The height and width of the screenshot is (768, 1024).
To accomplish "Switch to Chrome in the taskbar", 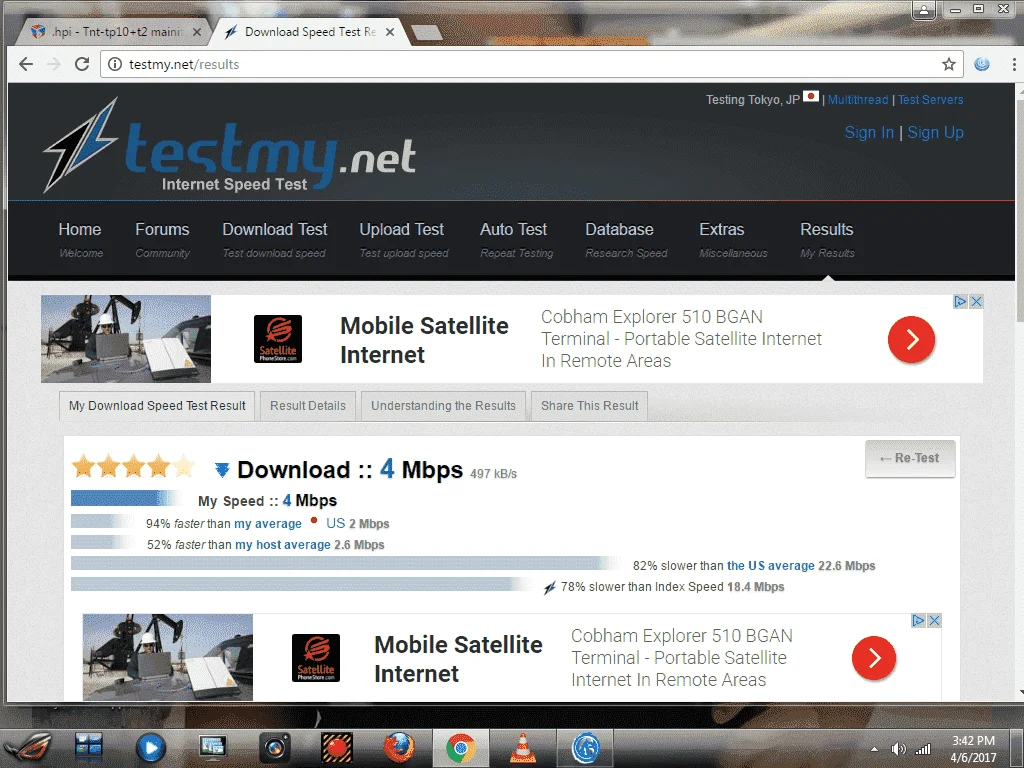I will tap(461, 748).
